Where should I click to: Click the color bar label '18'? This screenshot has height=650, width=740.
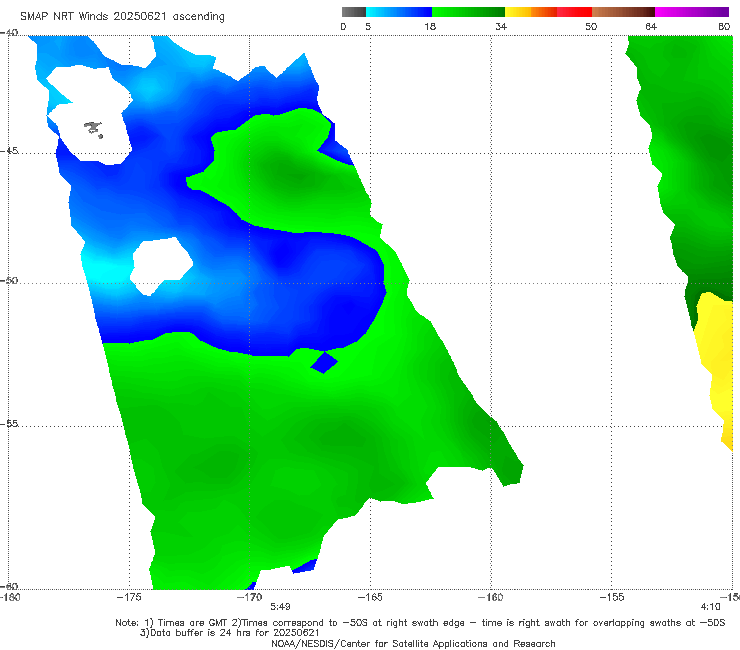tap(430, 26)
